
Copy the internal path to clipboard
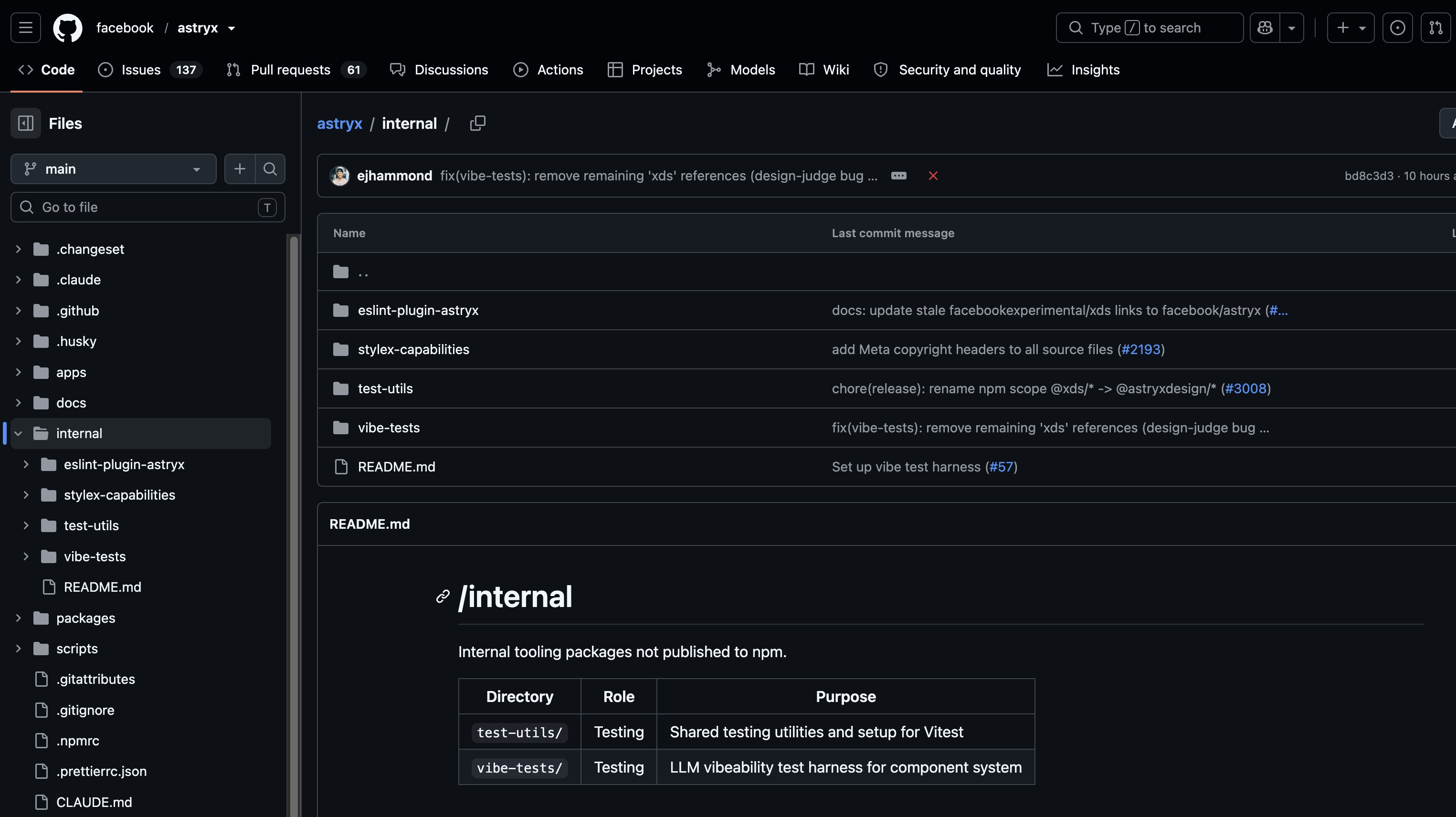pos(477,123)
